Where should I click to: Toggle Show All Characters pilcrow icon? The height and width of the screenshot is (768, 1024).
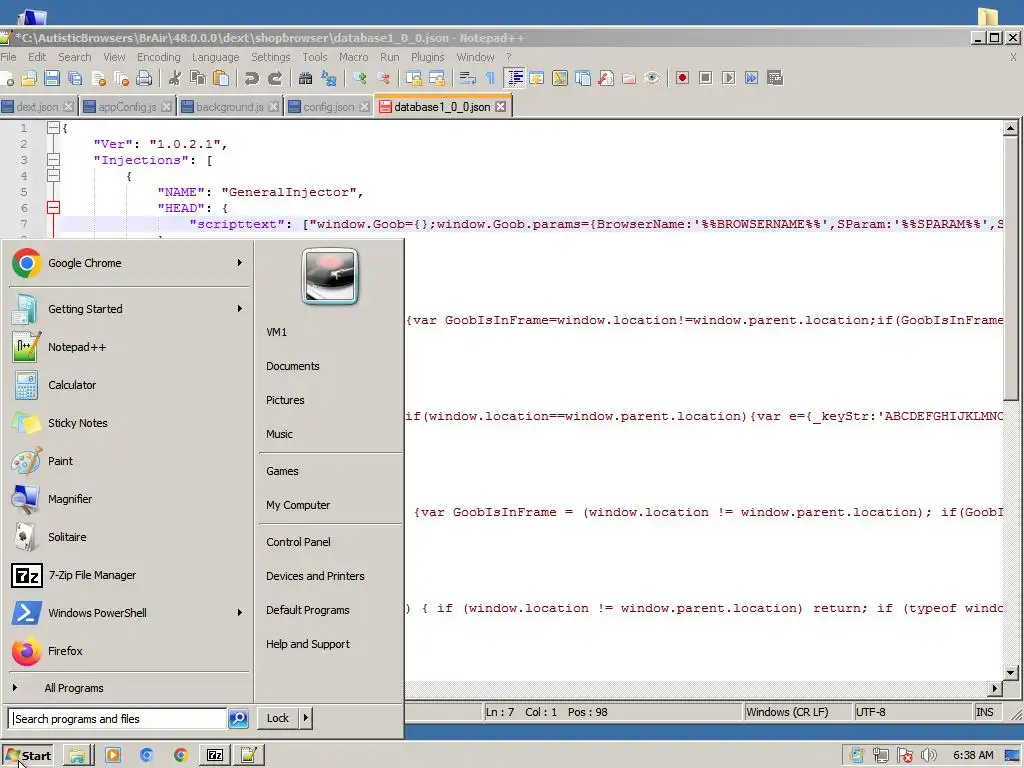pyautogui.click(x=490, y=78)
